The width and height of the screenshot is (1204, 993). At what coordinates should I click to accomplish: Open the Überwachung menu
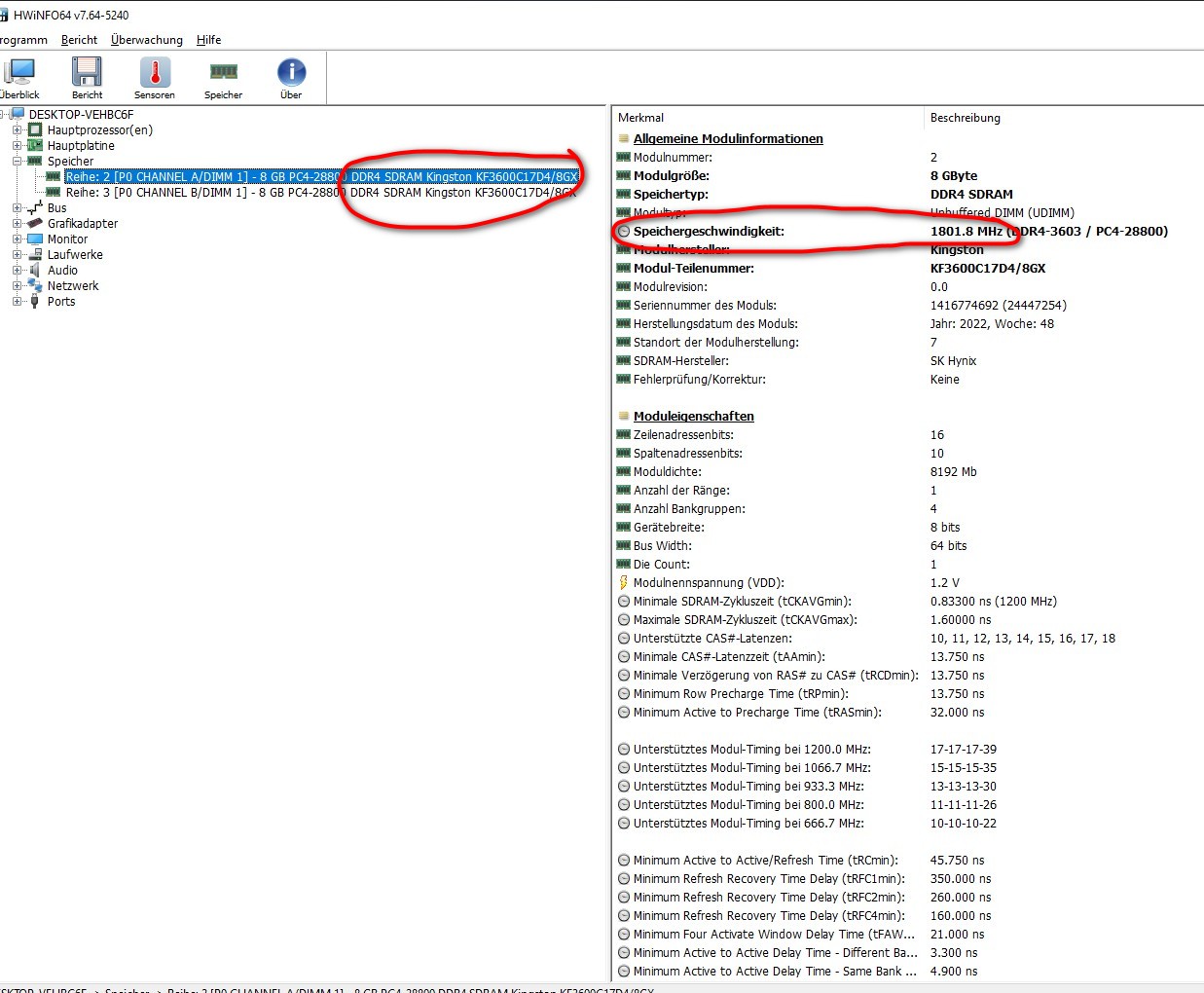pyautogui.click(x=147, y=40)
